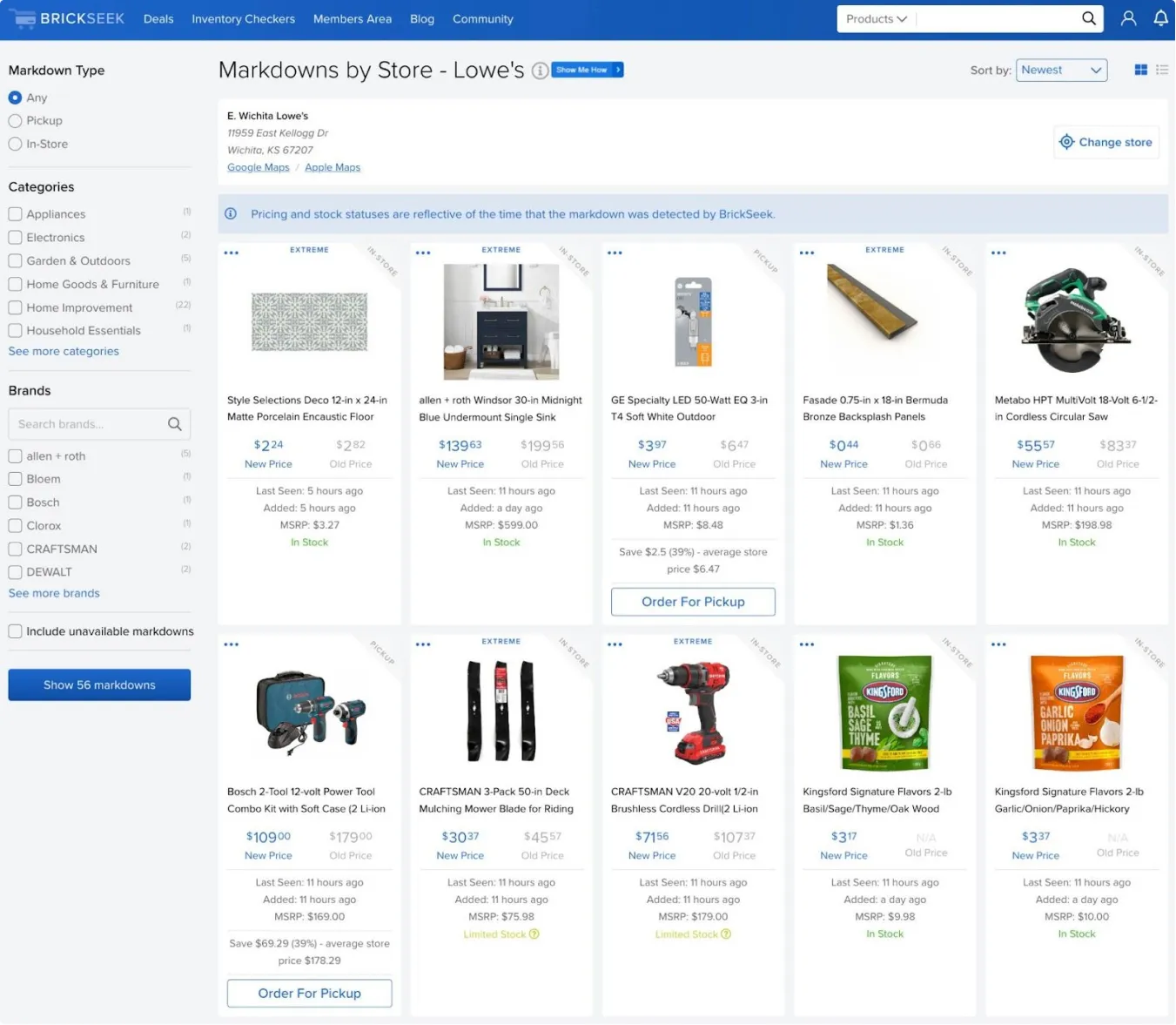Select the Any markdown type
This screenshot has height=1025, width=1176.
click(15, 98)
